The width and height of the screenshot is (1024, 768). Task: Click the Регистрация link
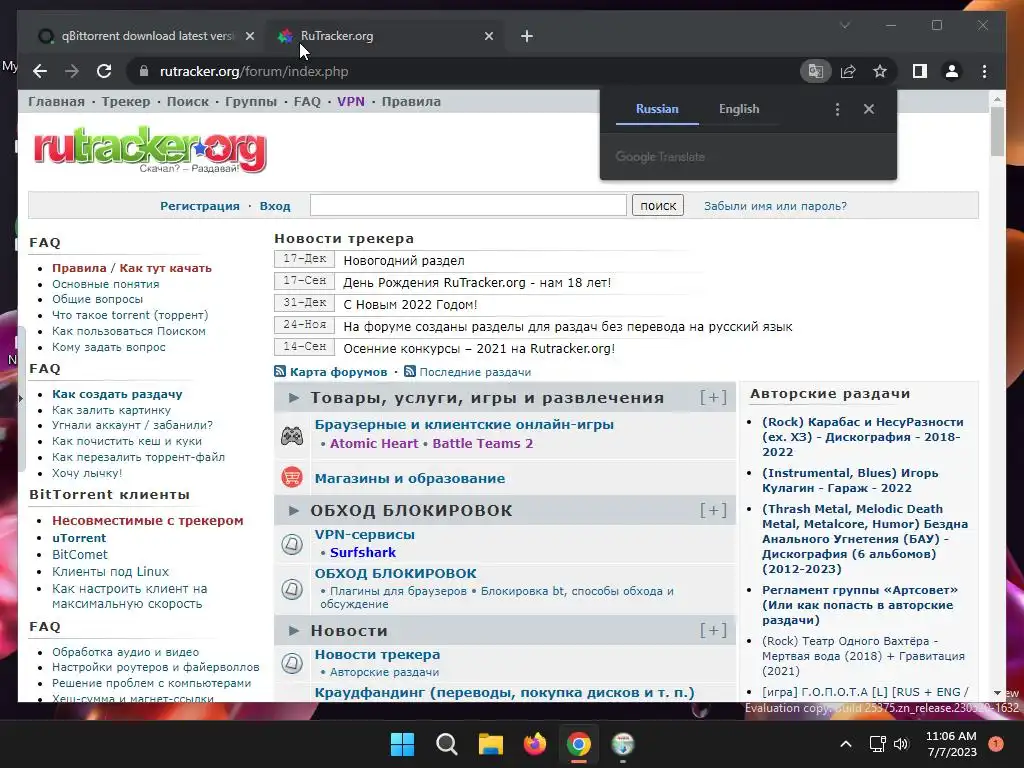tap(200, 206)
